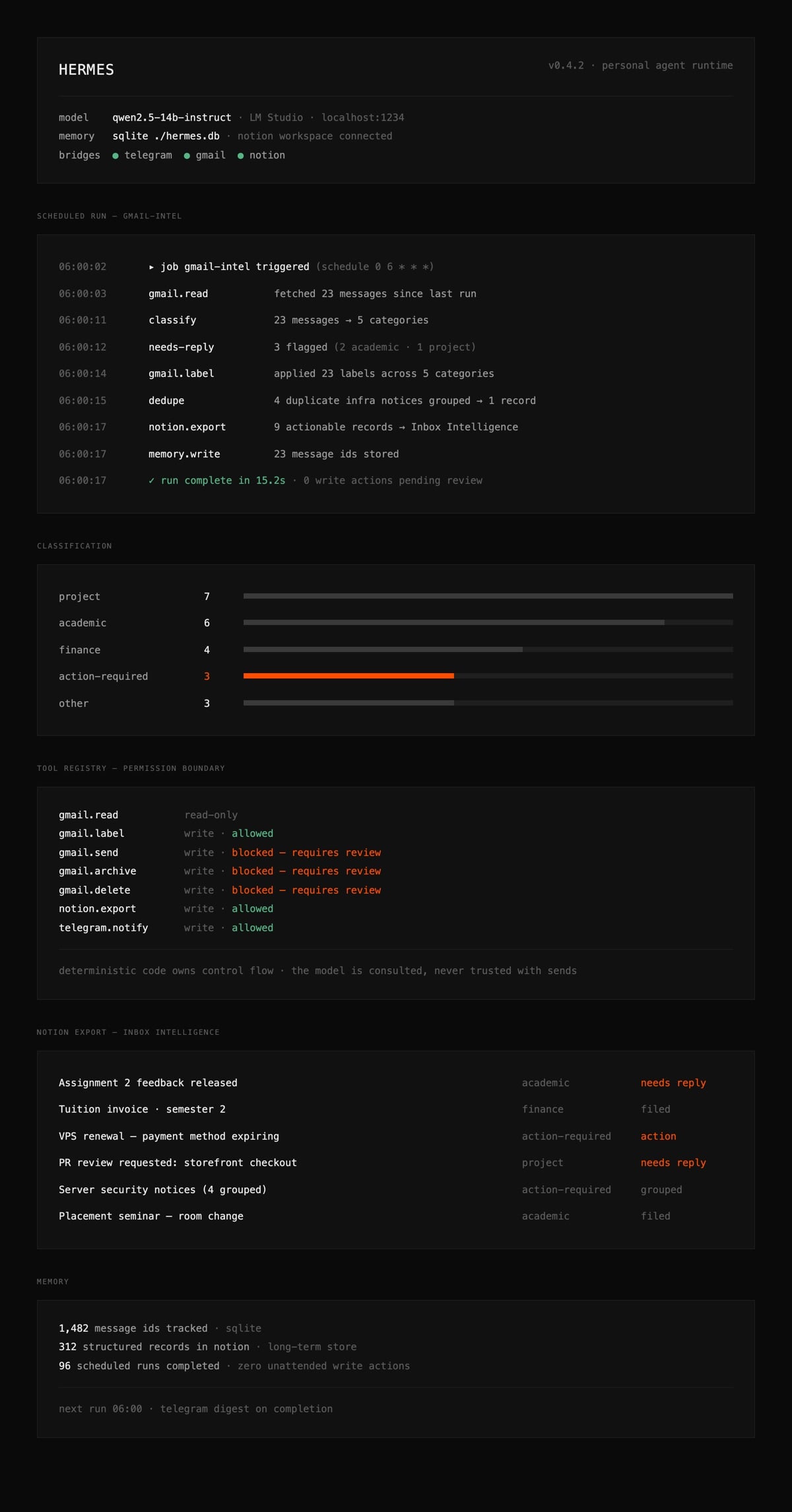
Task: Click the finance category label
Action: 79,650
